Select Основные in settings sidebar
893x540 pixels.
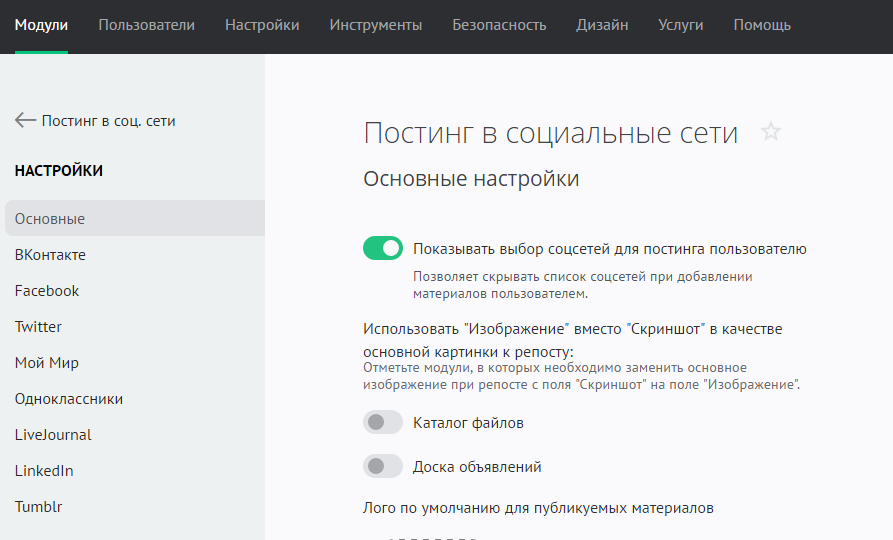[x=50, y=219]
